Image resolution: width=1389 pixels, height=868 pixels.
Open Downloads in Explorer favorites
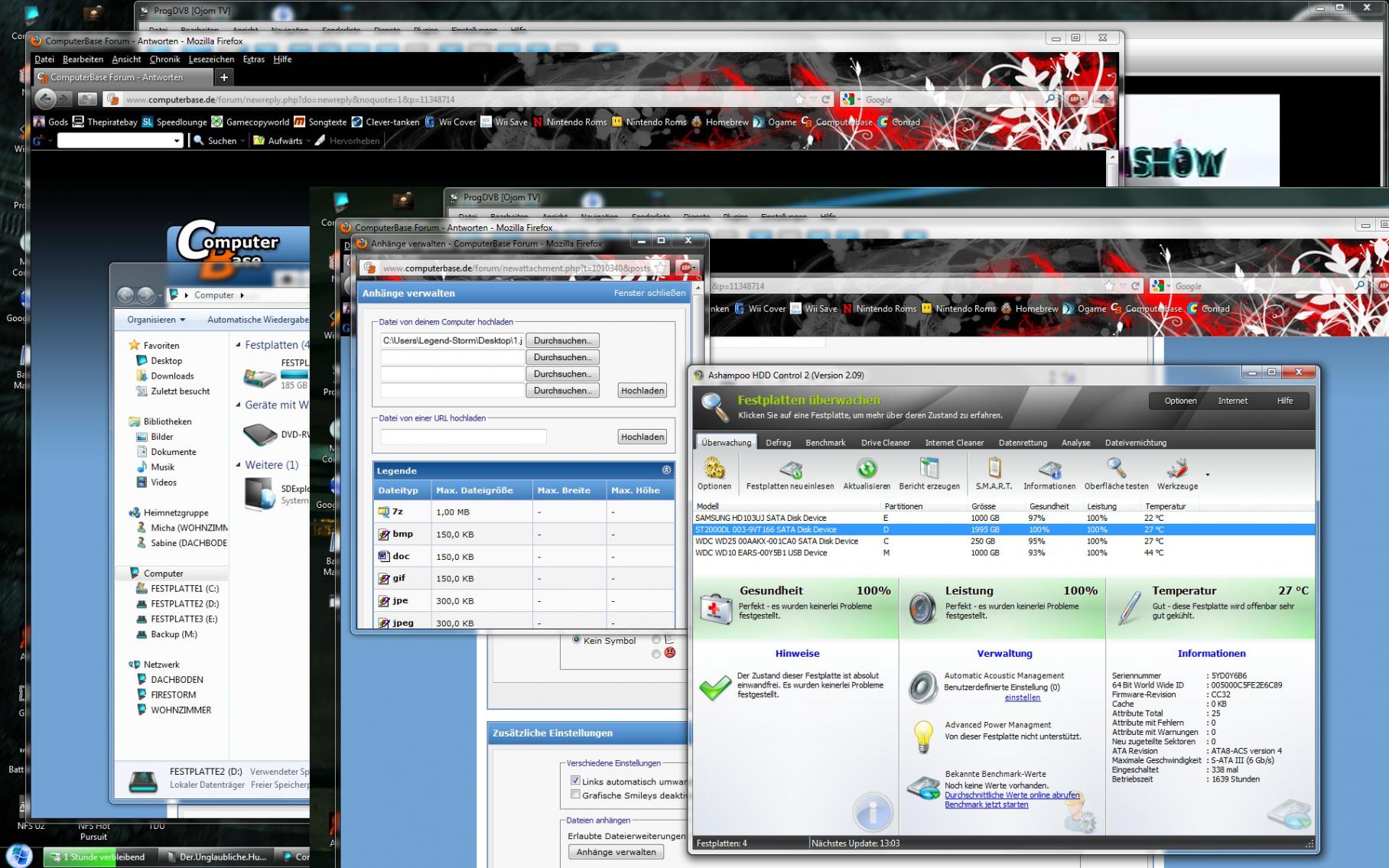click(172, 375)
